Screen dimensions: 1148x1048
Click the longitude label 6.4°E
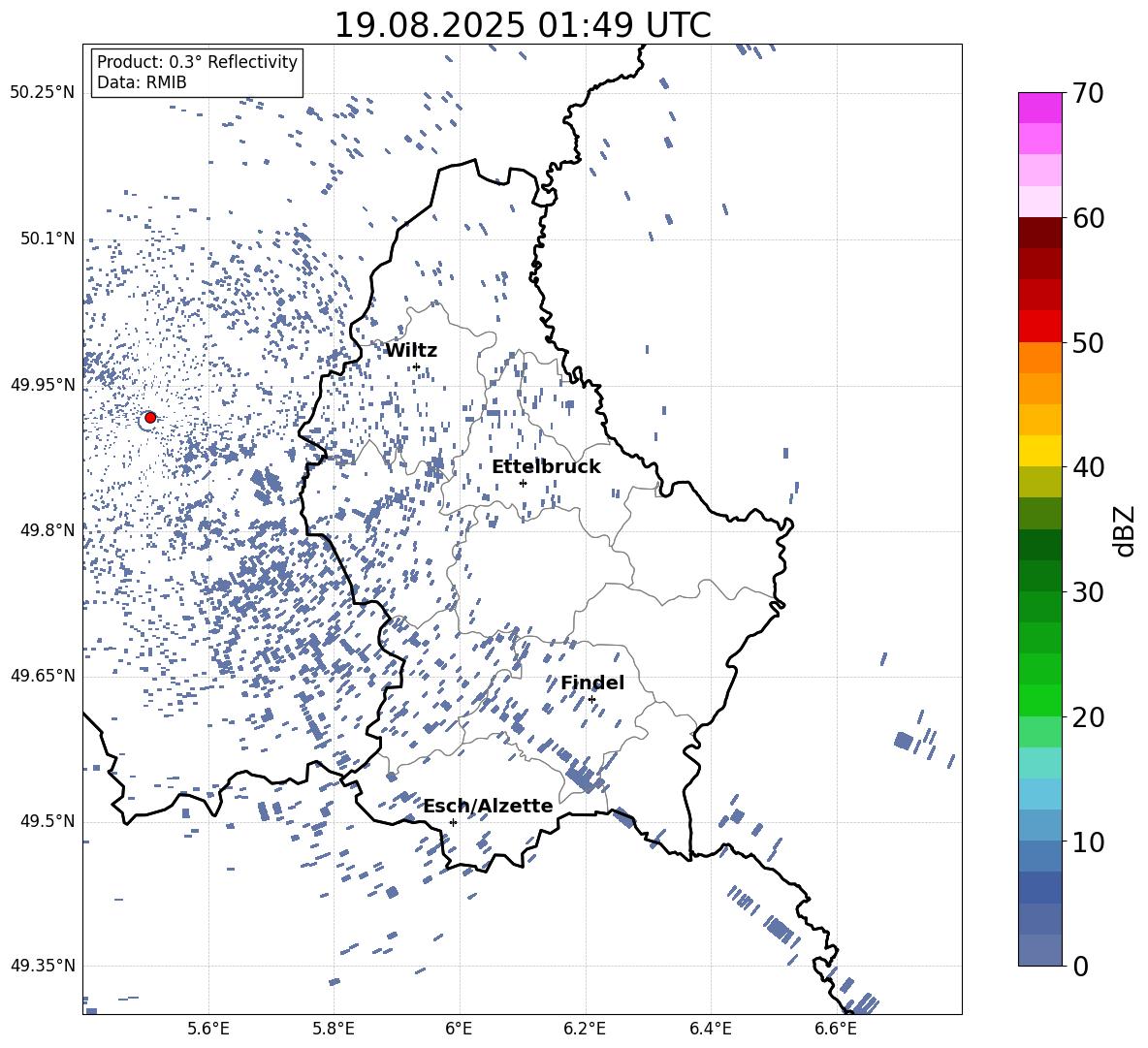pyautogui.click(x=710, y=1029)
